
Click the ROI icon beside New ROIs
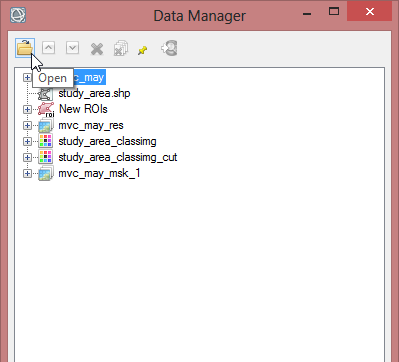click(x=46, y=109)
